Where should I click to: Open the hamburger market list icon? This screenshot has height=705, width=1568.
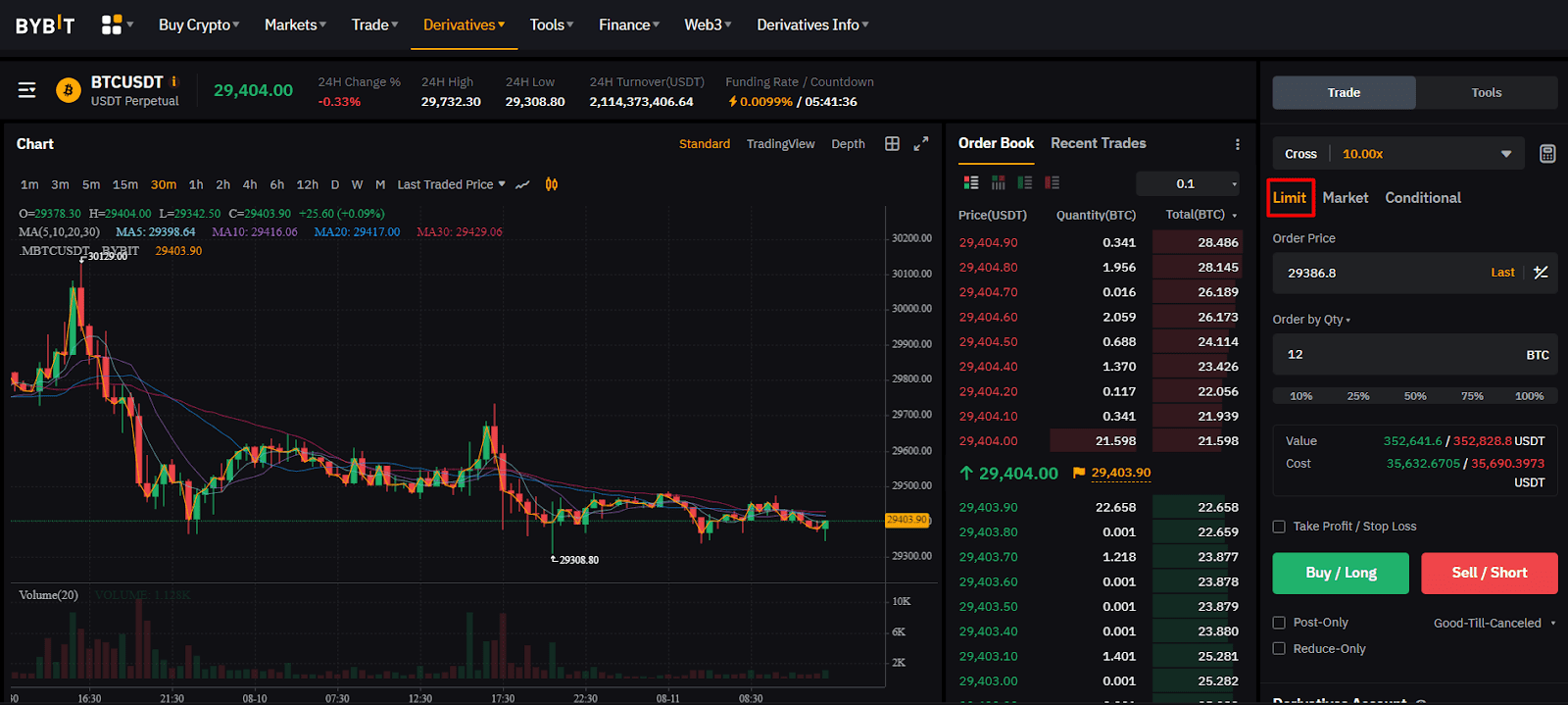tap(27, 90)
